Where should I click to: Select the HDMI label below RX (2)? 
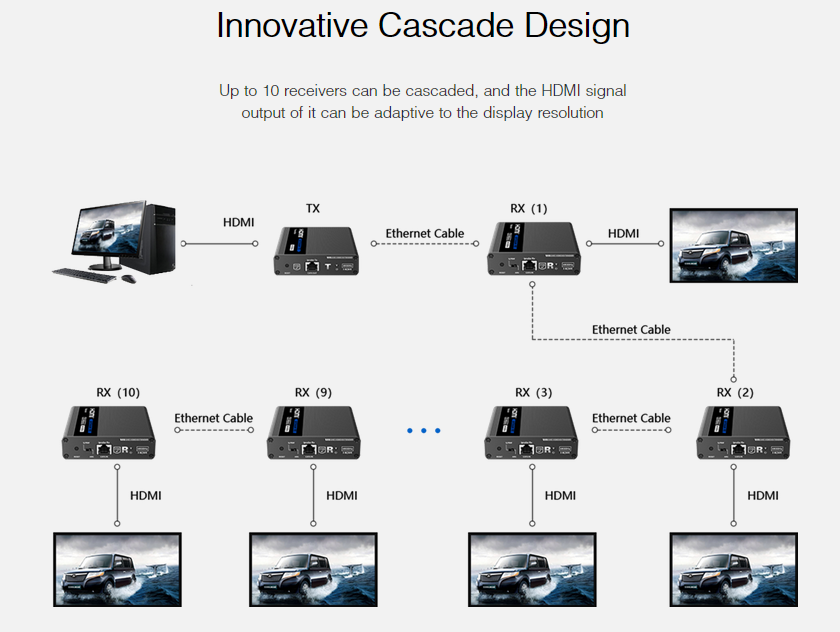[763, 495]
